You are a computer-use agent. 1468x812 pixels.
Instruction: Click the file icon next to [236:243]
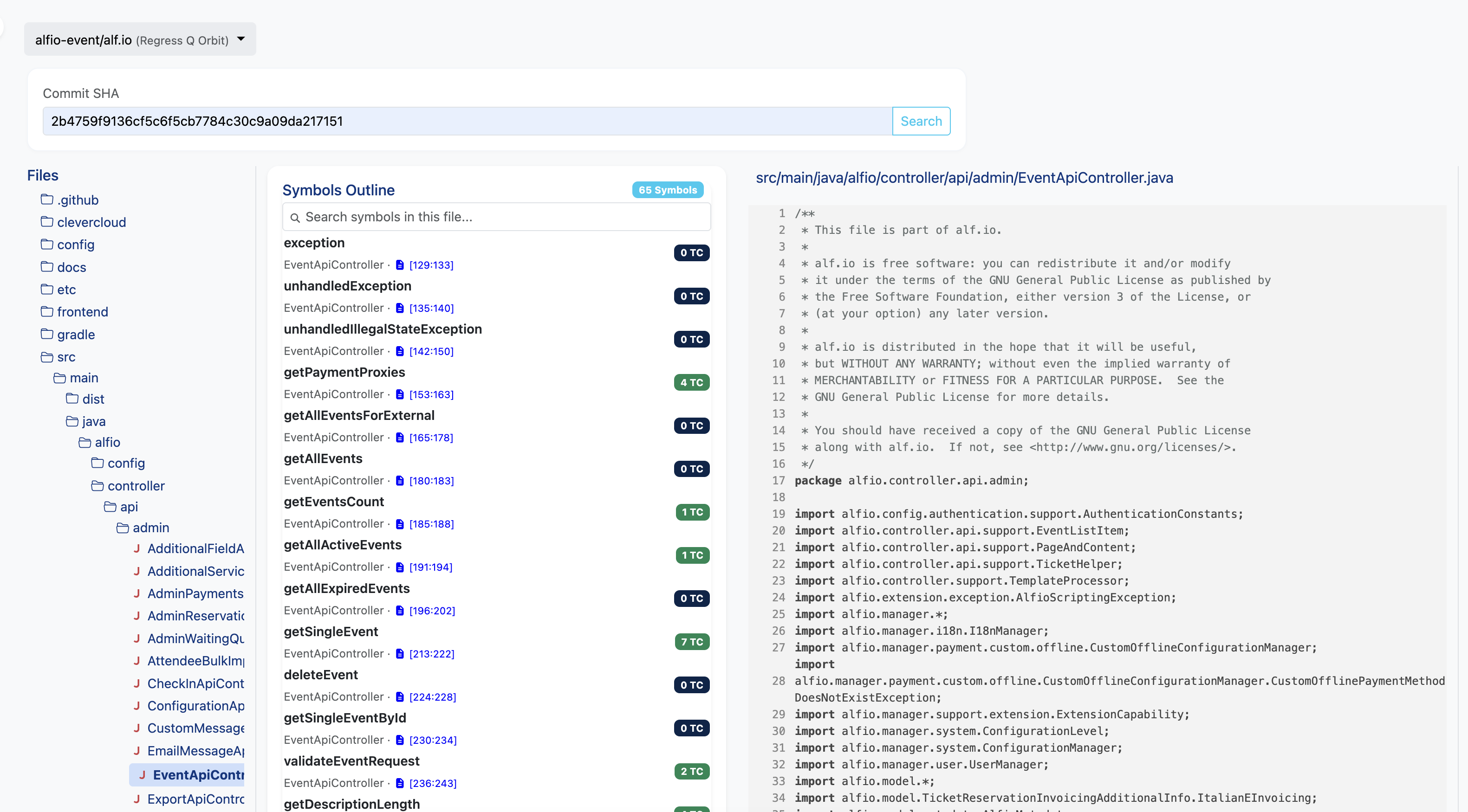pyautogui.click(x=399, y=783)
